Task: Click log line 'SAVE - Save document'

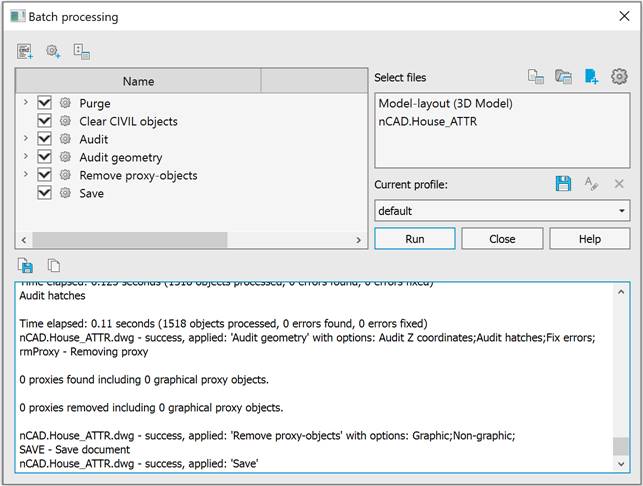Action: point(75,449)
